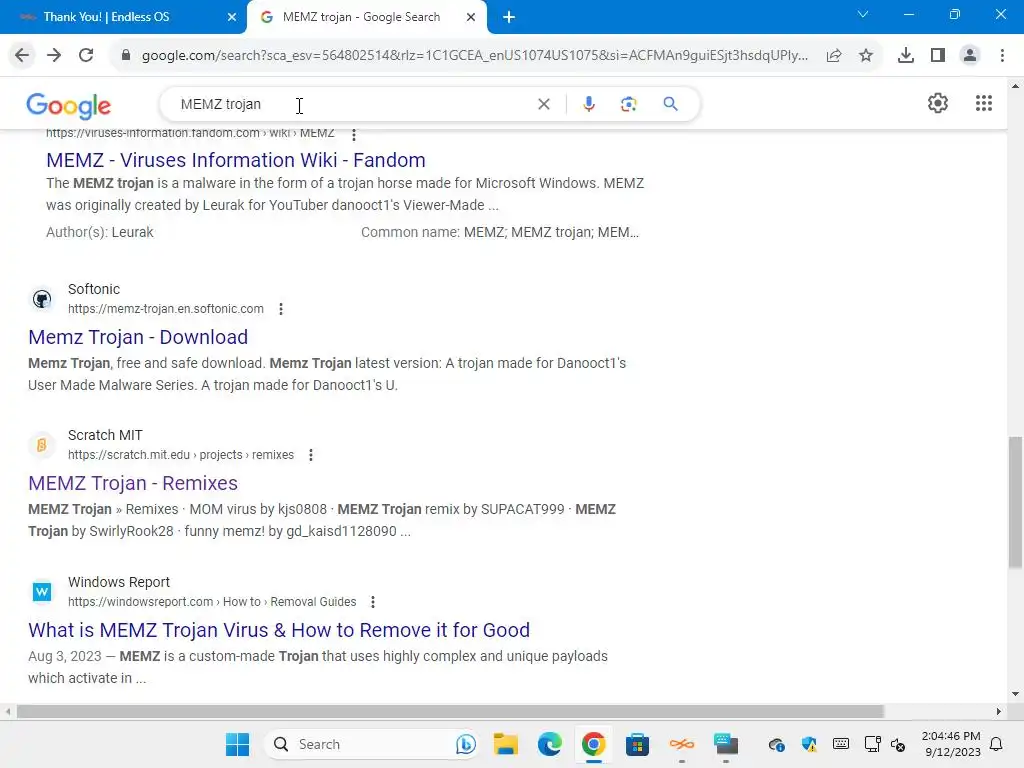Viewport: 1024px width, 768px height.
Task: Open the clock and date panel
Action: point(951,744)
